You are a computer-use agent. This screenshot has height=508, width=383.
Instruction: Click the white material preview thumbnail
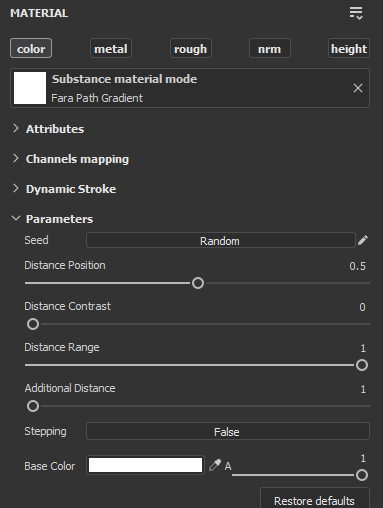pos(30,88)
